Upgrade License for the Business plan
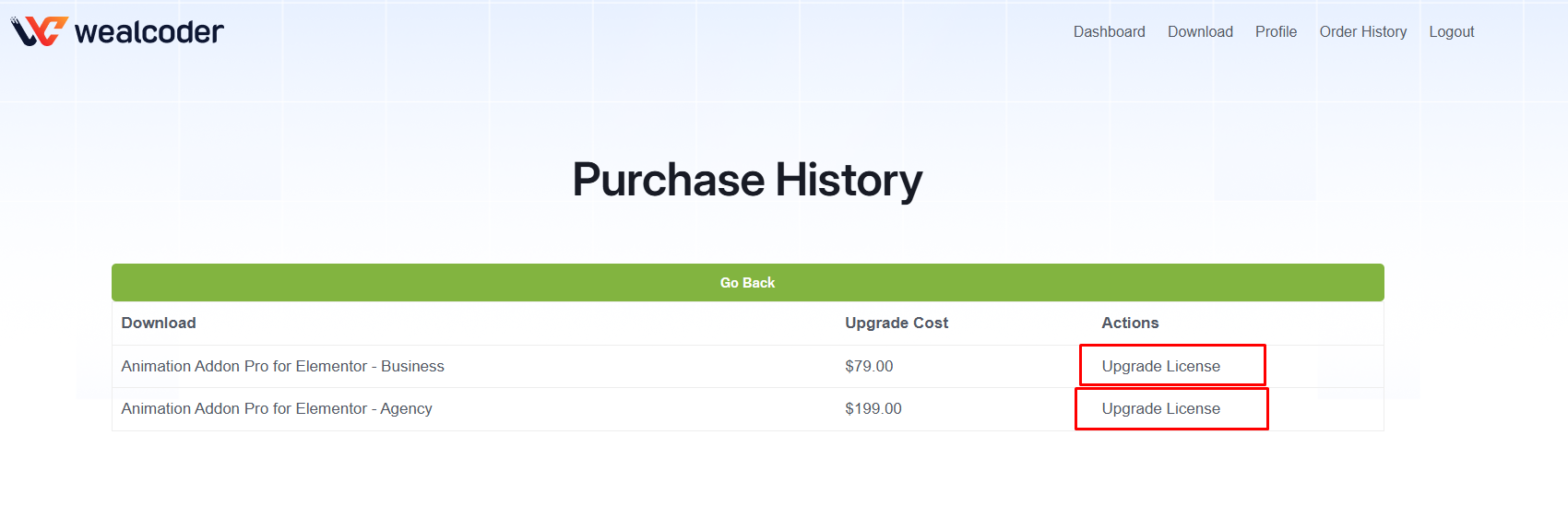The width and height of the screenshot is (1568, 506). pyautogui.click(x=1160, y=366)
